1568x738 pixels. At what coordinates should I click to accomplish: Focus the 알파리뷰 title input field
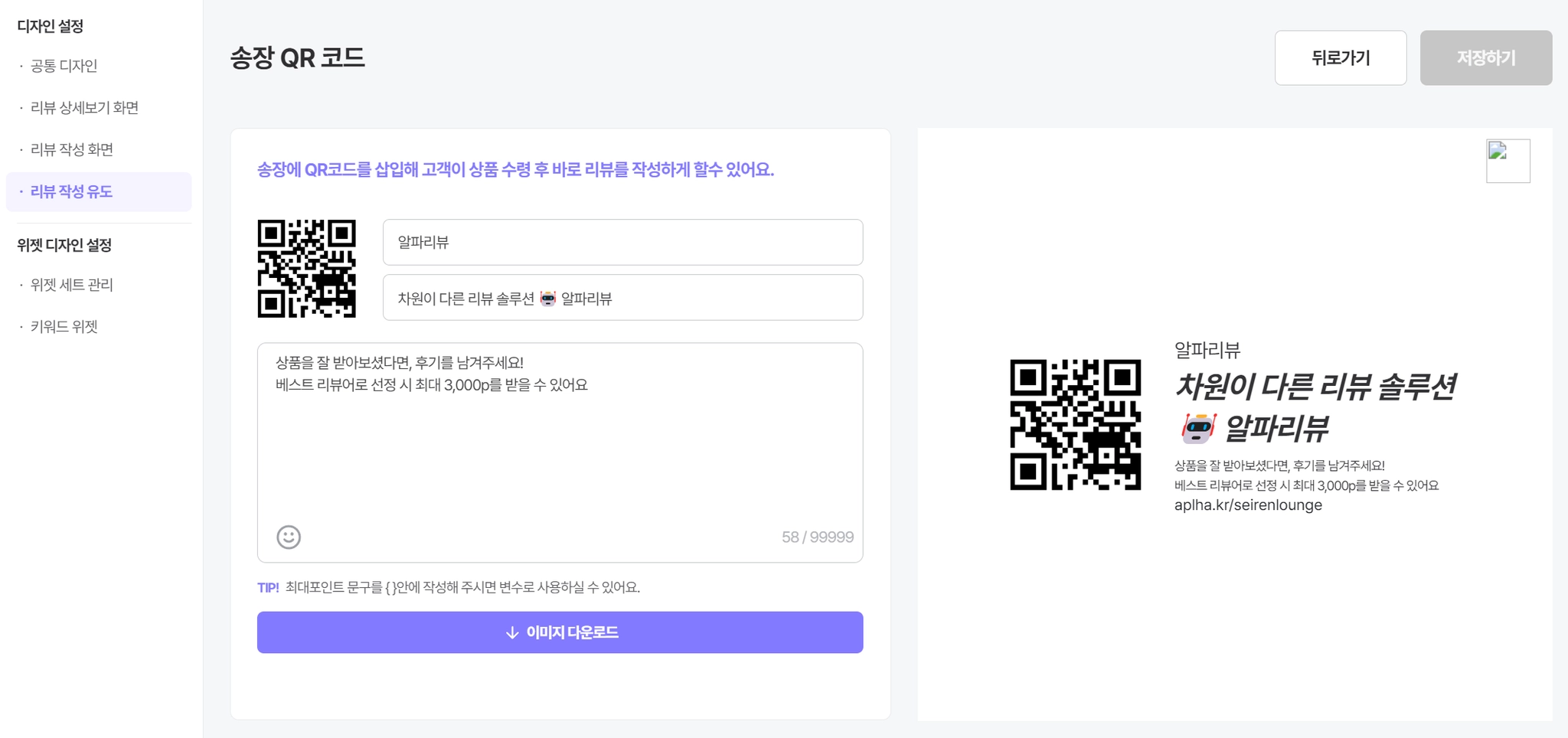[622, 243]
